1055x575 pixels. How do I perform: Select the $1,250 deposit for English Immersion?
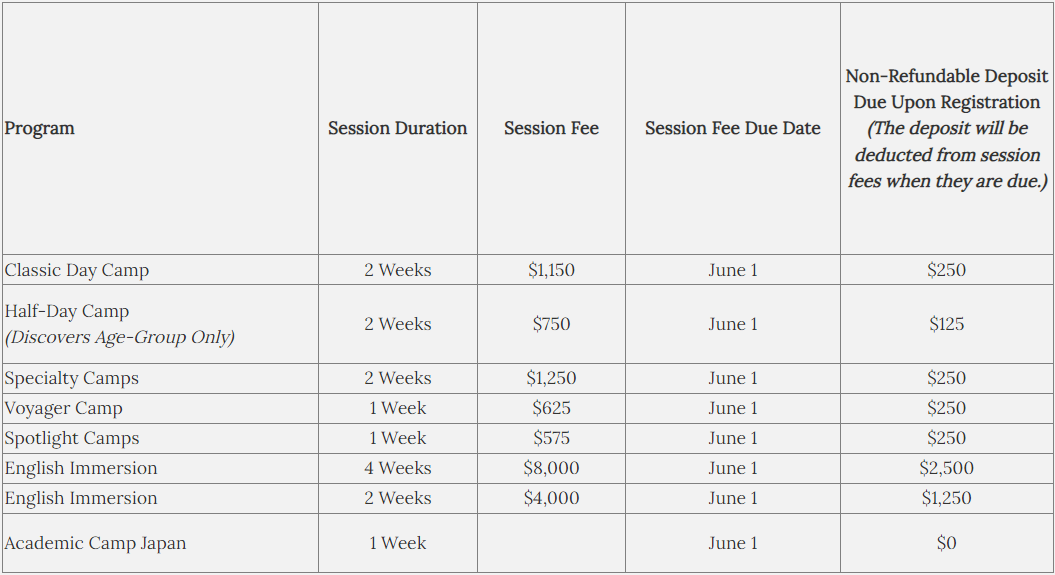[x=947, y=498]
